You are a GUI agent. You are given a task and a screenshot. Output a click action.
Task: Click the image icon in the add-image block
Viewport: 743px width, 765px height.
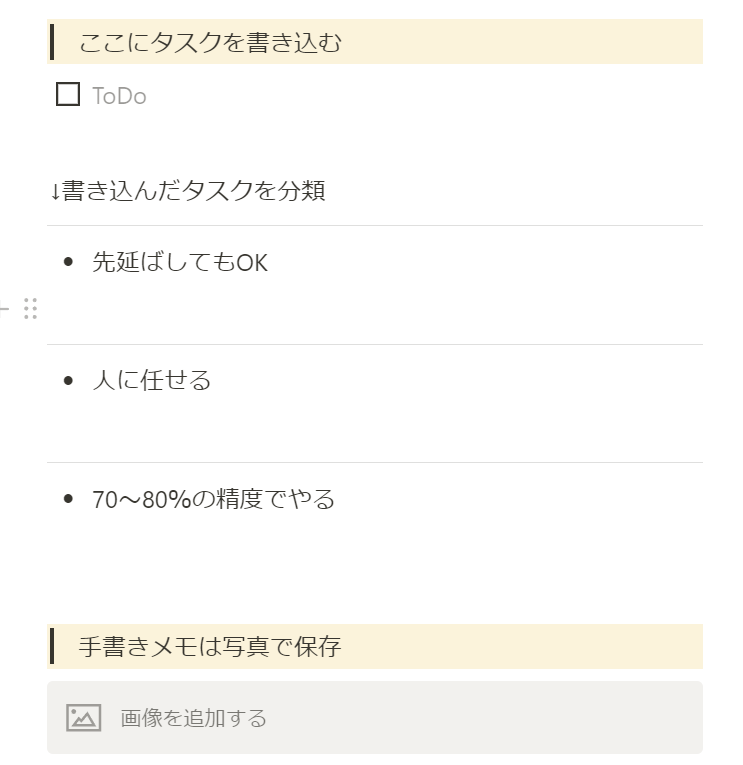(83, 718)
